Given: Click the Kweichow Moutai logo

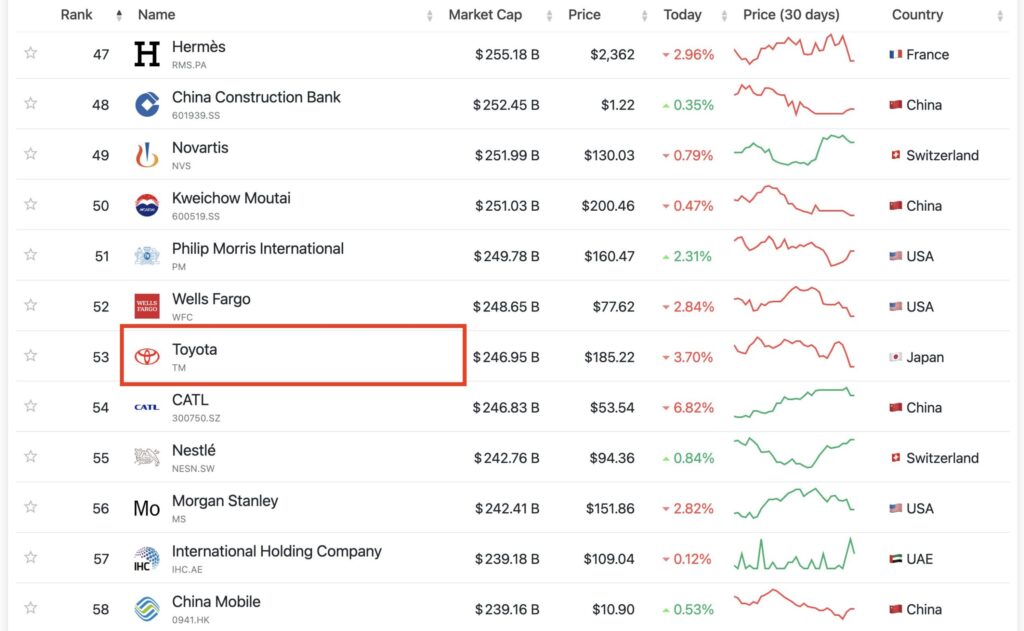Looking at the screenshot, I should (x=147, y=205).
